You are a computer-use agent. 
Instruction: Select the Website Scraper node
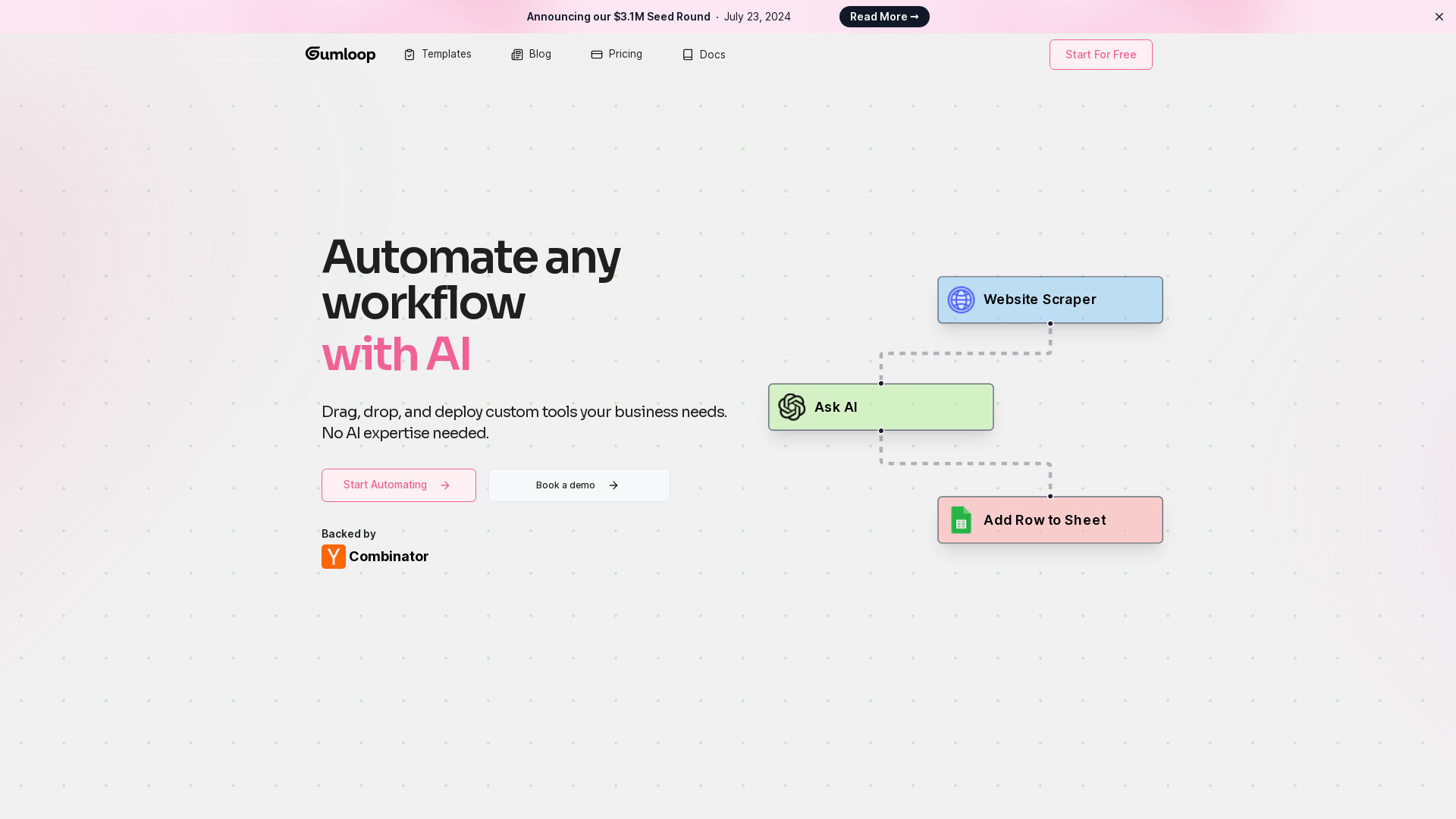1050,300
